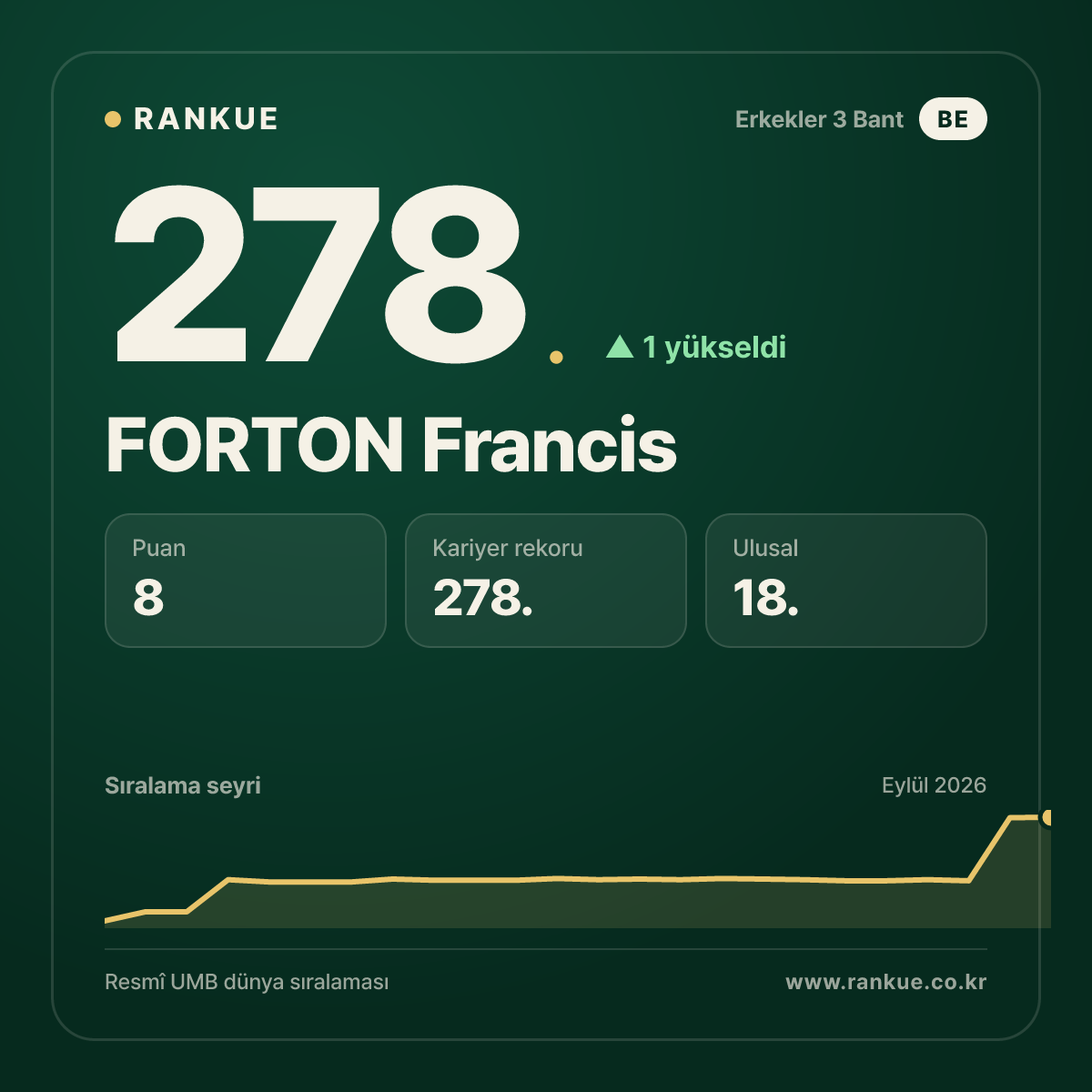Image resolution: width=1092 pixels, height=1092 pixels.
Task: Click 'Resmî UMB dünya sıralaması' footer text
Action: pyautogui.click(x=247, y=983)
